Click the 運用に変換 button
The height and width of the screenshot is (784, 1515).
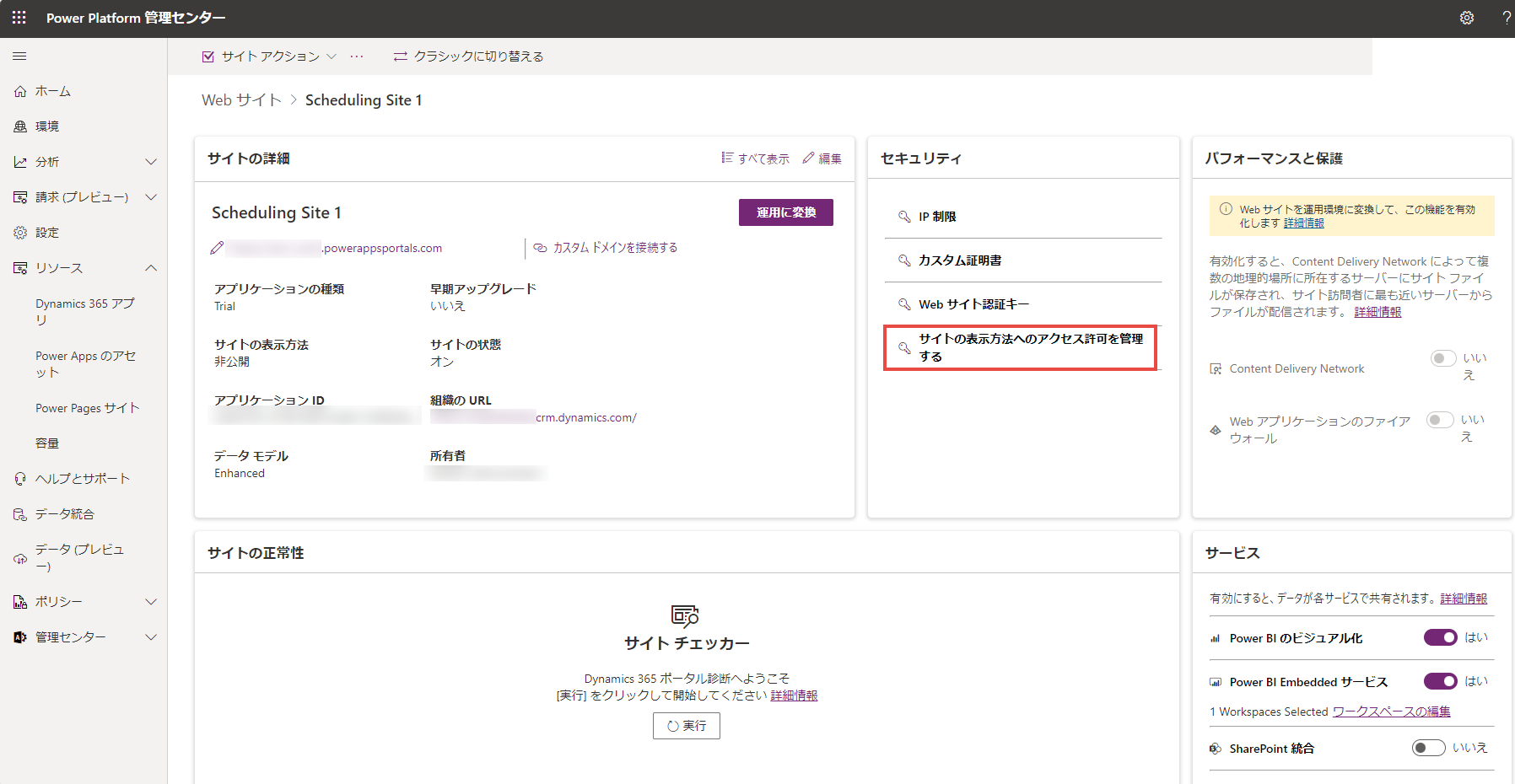coord(786,212)
